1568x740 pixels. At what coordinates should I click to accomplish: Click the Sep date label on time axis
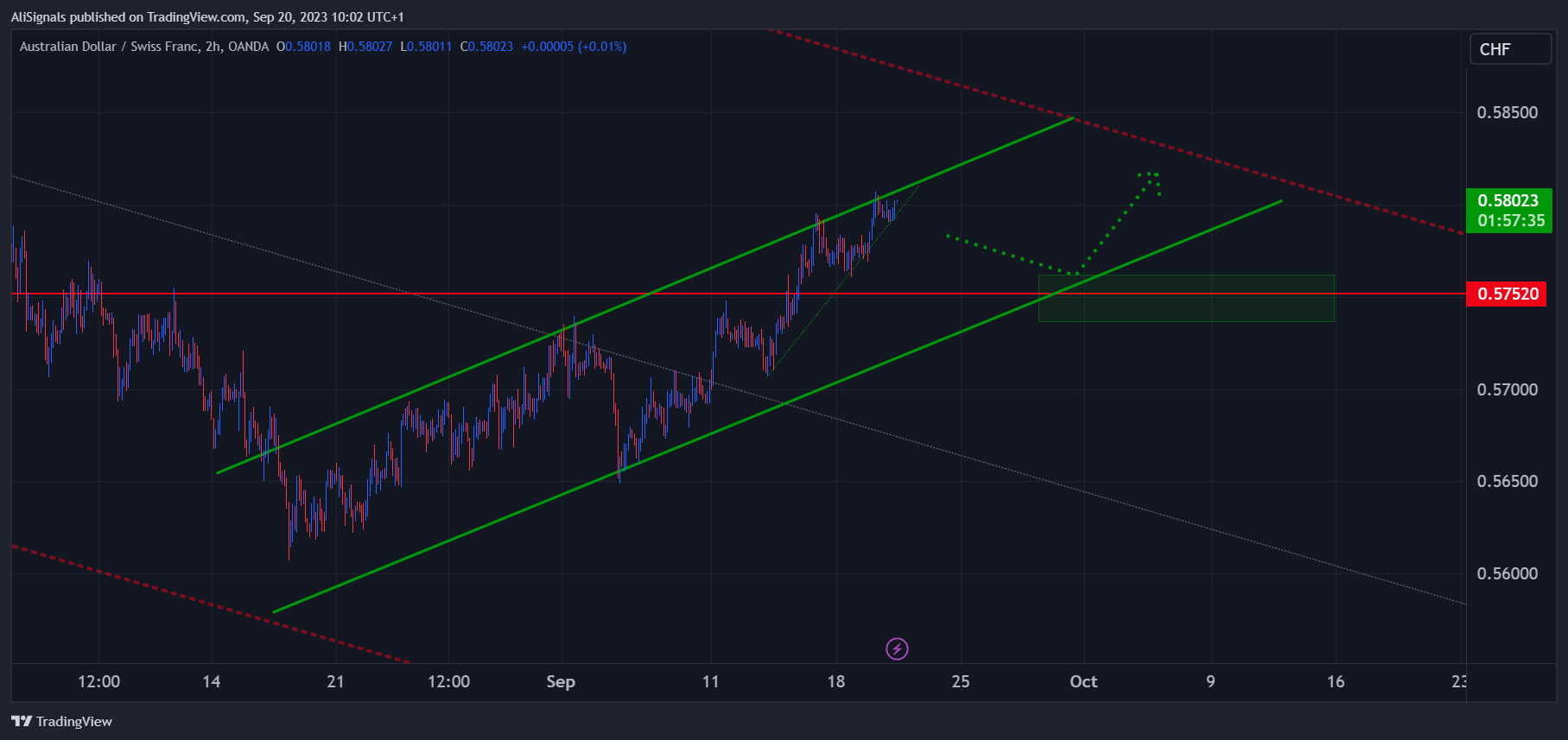coord(561,681)
